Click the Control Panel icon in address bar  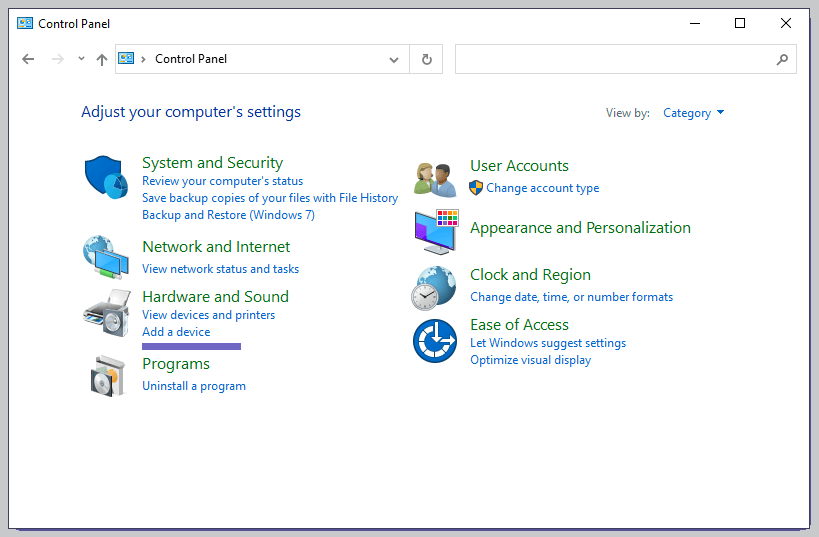coord(126,58)
